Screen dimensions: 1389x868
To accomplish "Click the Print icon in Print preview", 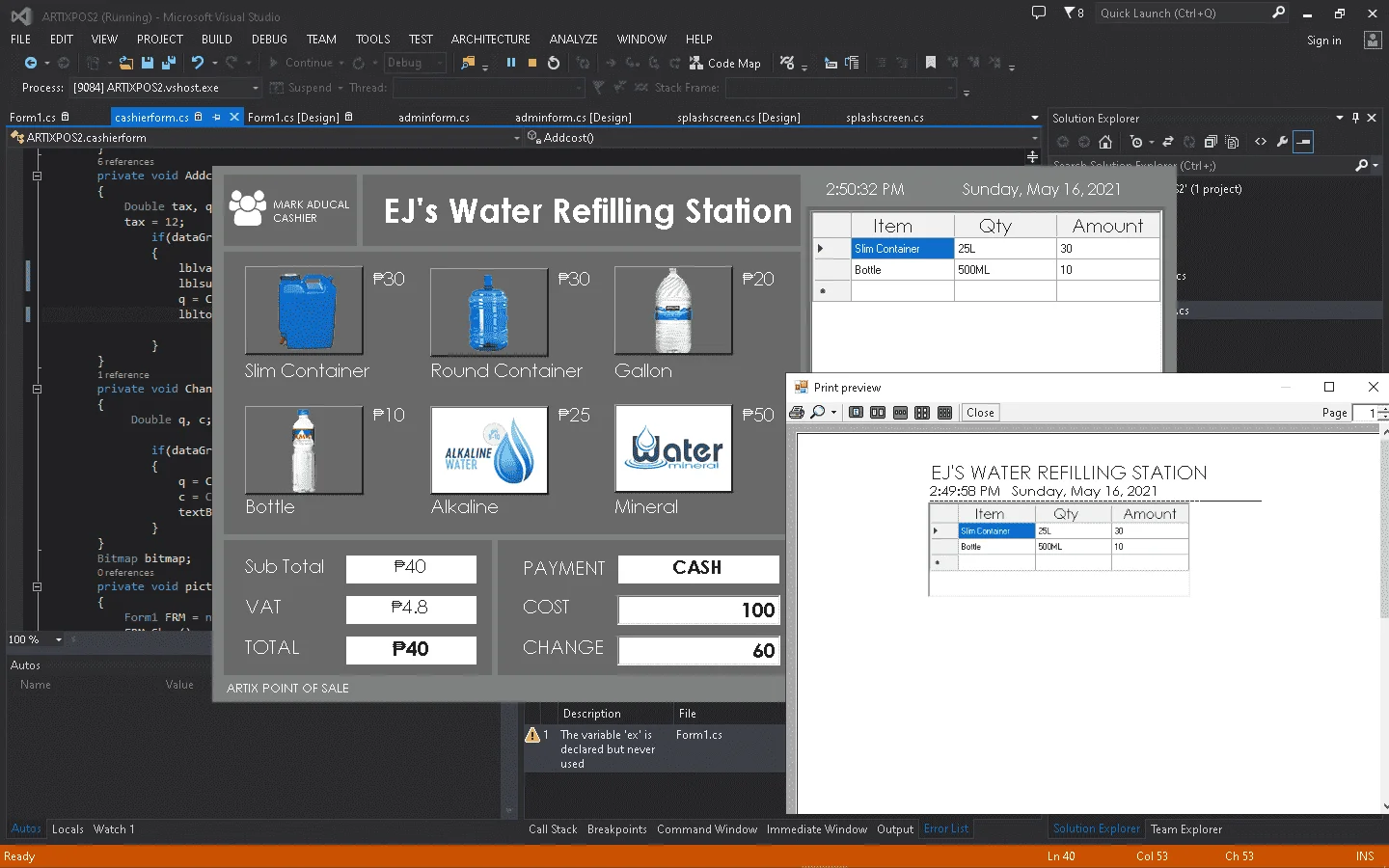I will 797,413.
